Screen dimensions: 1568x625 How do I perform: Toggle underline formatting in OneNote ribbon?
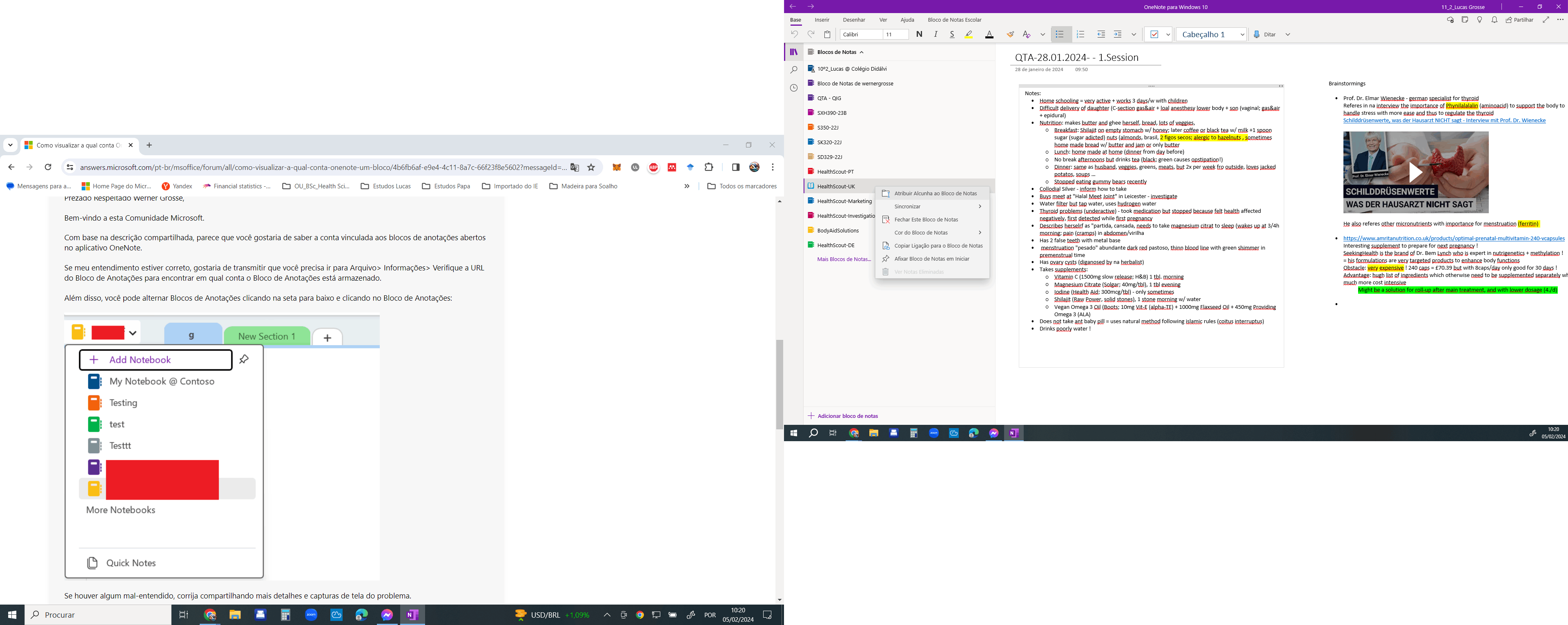pyautogui.click(x=952, y=35)
